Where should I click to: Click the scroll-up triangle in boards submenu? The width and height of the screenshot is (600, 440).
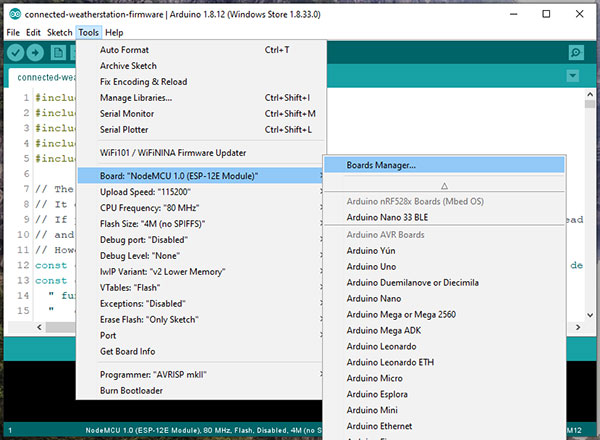(x=445, y=185)
